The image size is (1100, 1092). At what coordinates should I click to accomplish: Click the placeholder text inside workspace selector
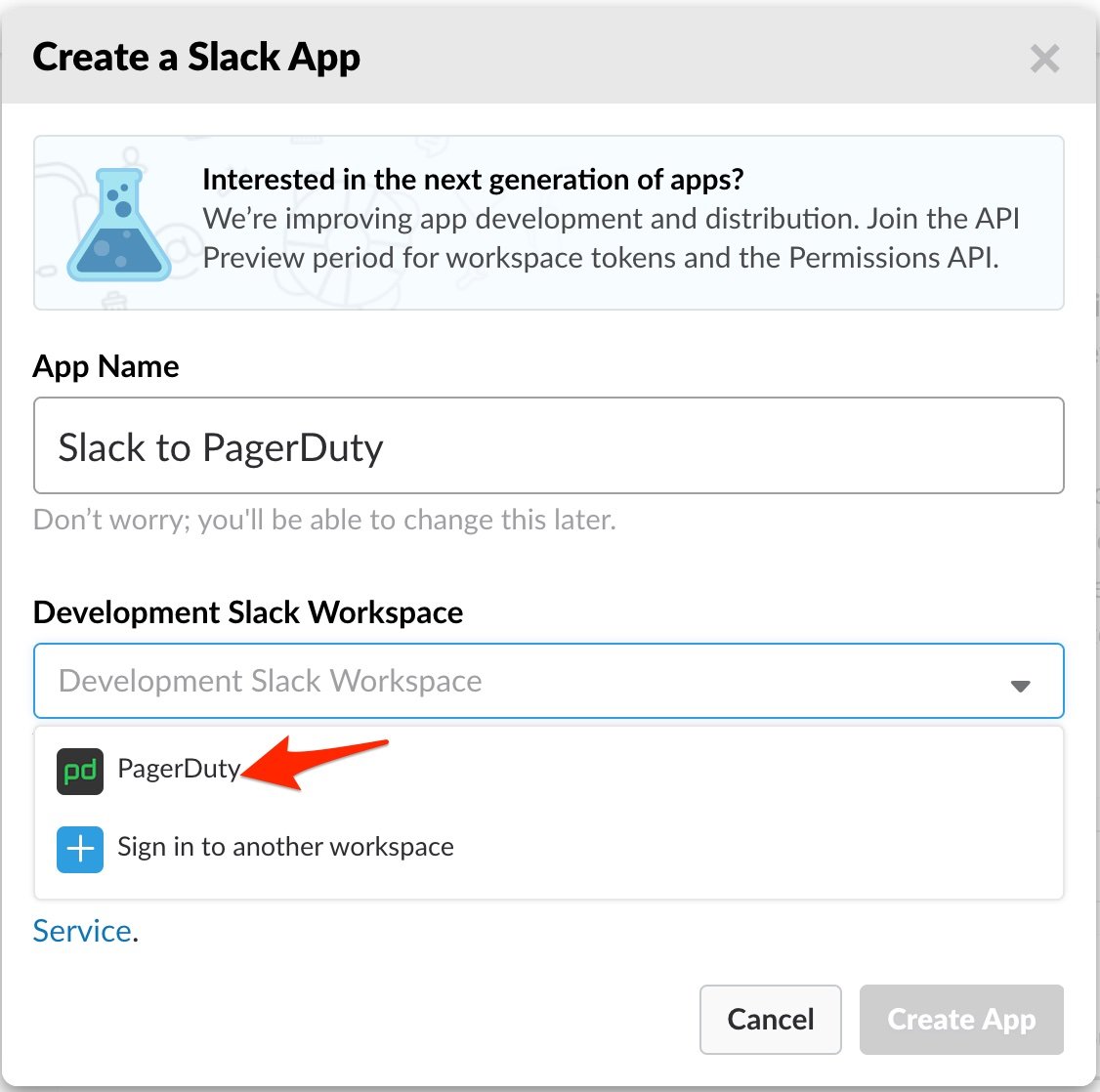click(271, 681)
